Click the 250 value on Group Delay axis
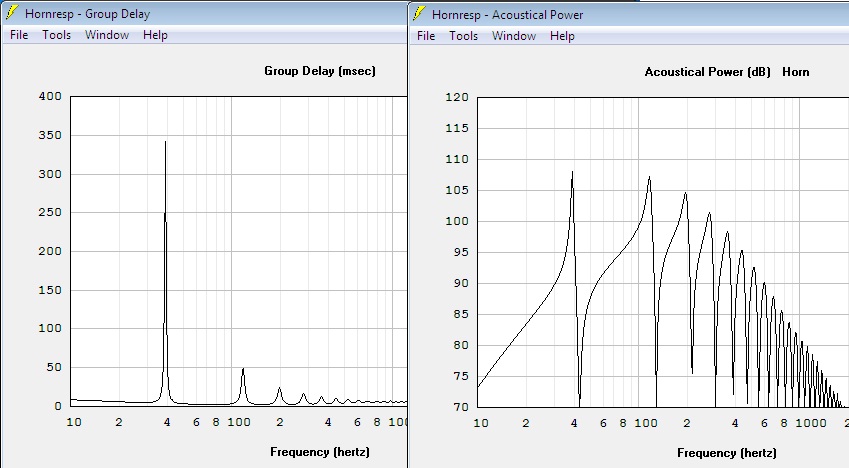849x468 pixels. point(50,212)
